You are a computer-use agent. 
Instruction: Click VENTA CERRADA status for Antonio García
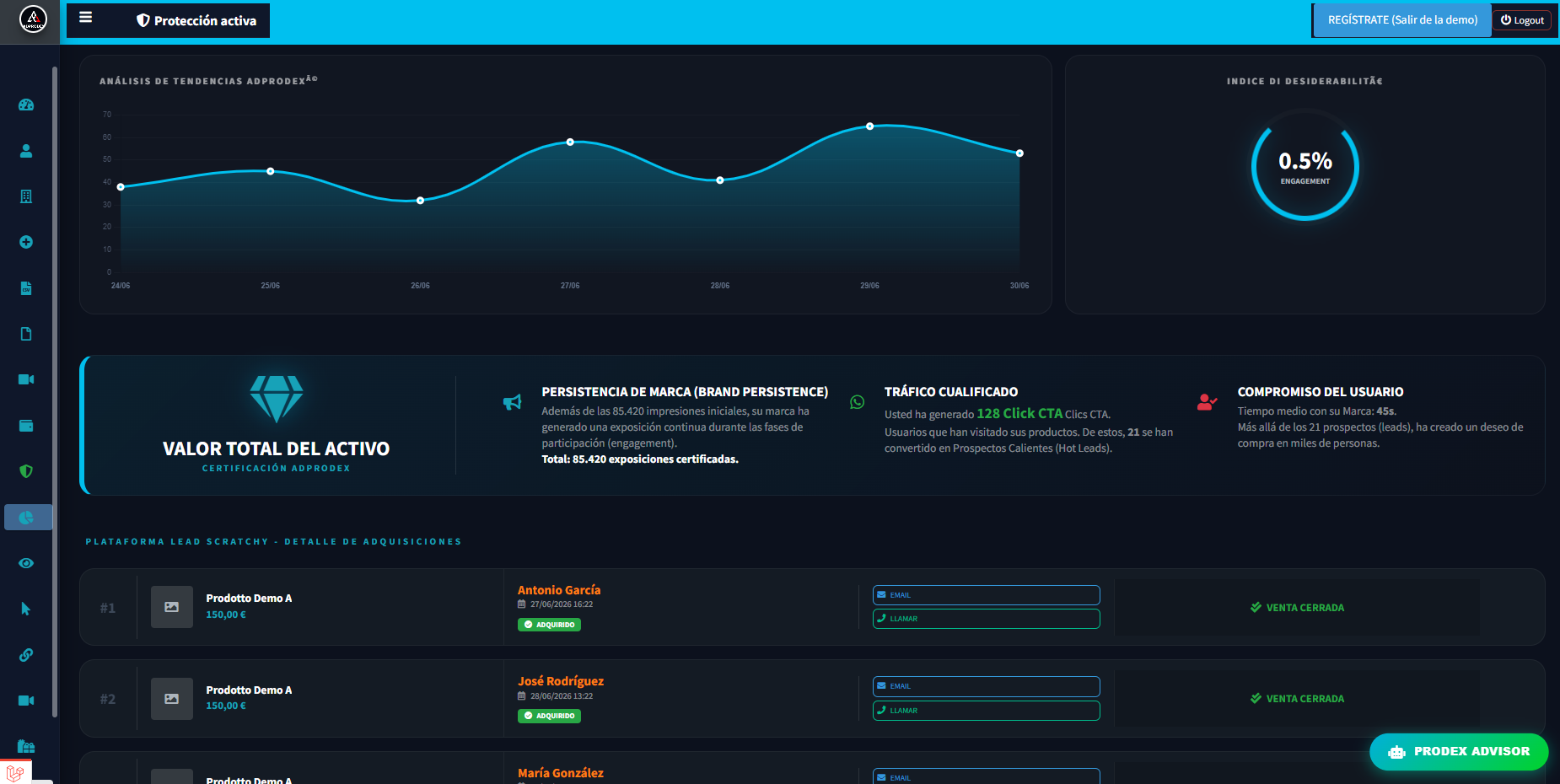click(x=1297, y=608)
